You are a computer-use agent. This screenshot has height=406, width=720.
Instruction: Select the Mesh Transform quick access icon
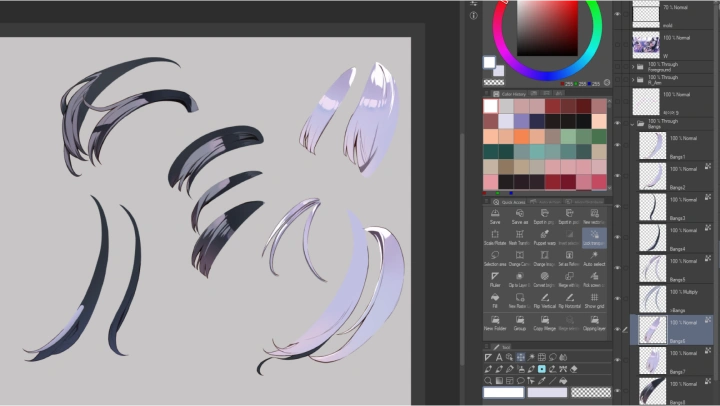(519, 237)
